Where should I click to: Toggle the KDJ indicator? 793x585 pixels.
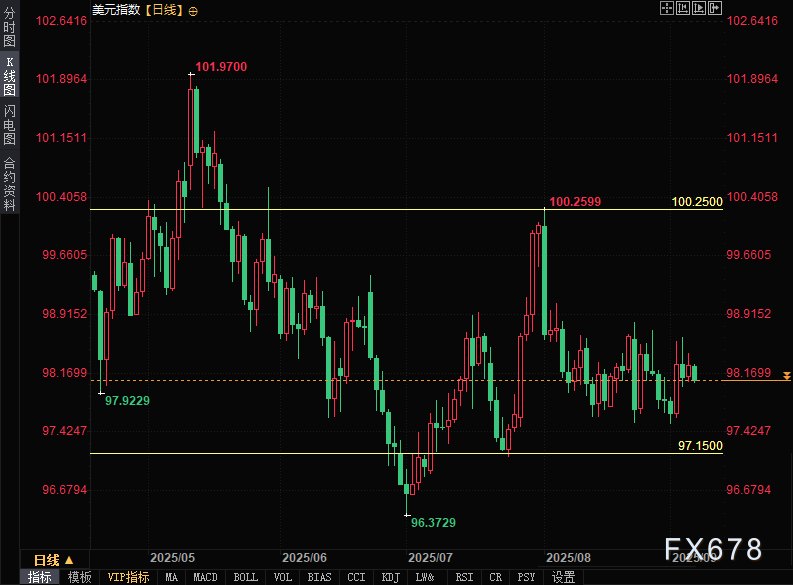390,577
